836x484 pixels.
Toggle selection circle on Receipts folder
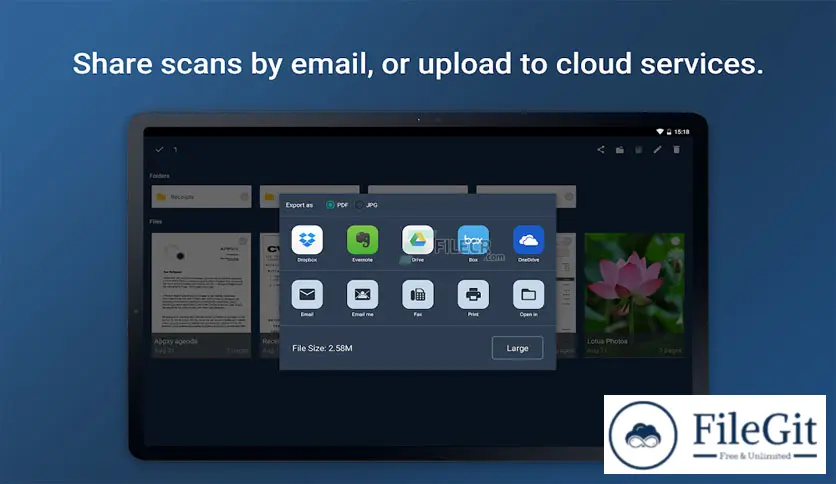pos(244,197)
